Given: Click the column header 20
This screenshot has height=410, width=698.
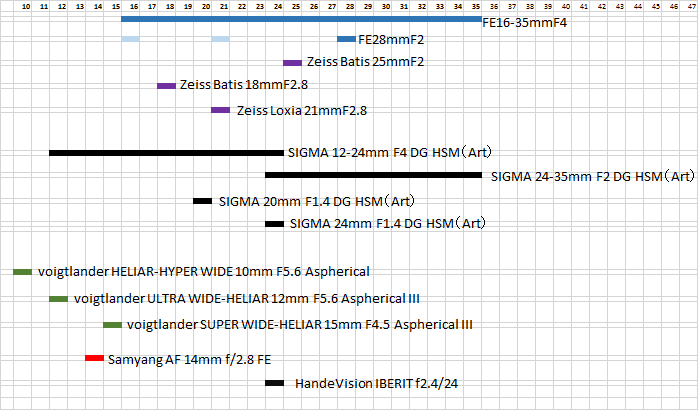Looking at the screenshot, I should [x=206, y=7].
